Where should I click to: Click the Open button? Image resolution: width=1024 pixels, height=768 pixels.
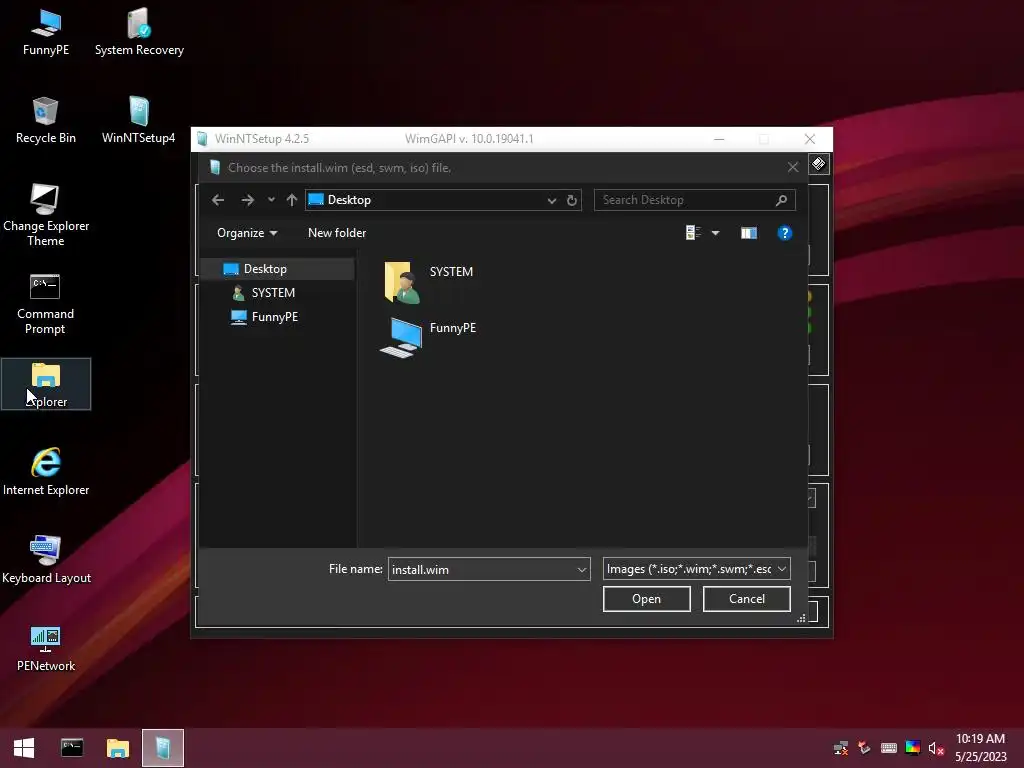[647, 599]
